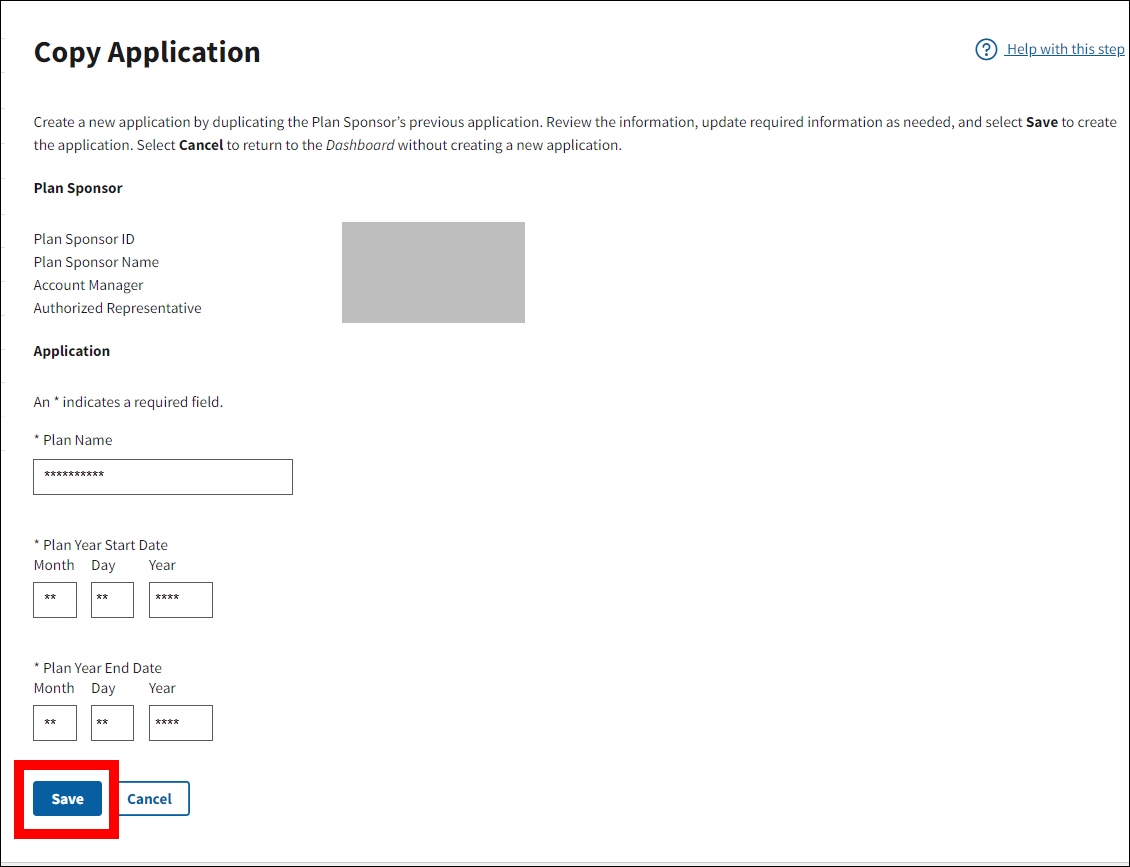This screenshot has height=867, width=1130.
Task: Click the Plan Year End Date Day field
Action: [x=112, y=723]
